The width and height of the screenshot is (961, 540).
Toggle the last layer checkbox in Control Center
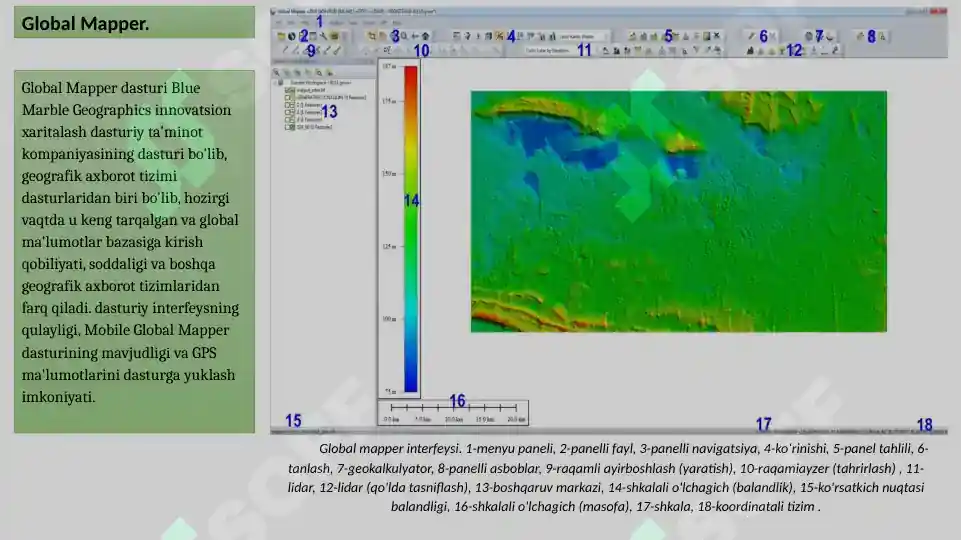(x=289, y=127)
